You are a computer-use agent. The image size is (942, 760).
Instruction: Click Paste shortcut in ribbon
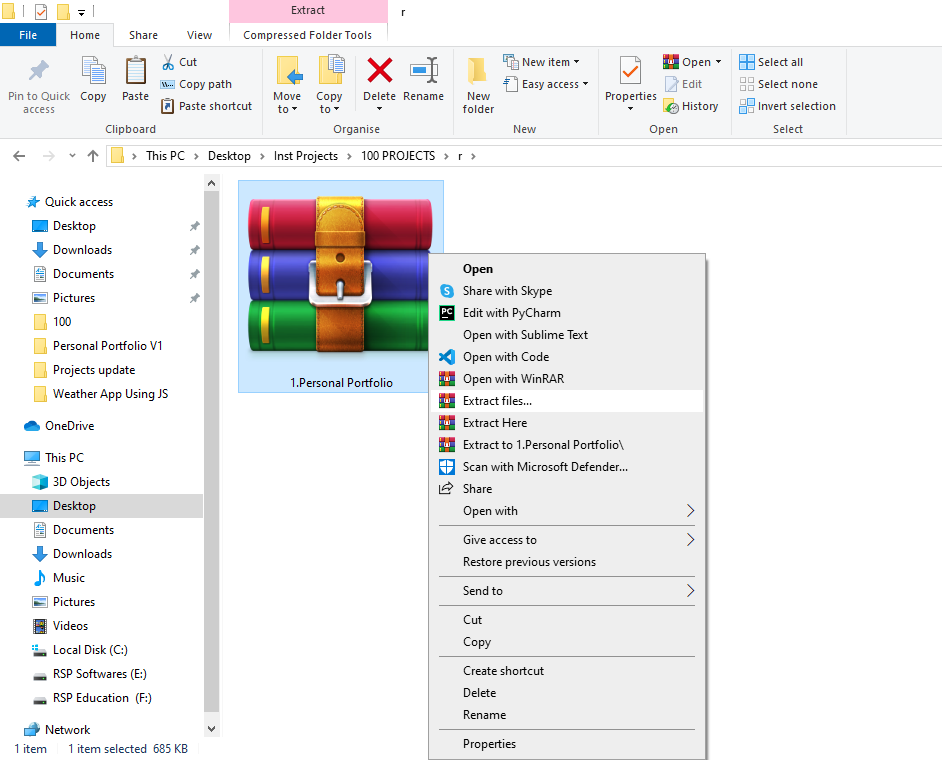point(207,106)
